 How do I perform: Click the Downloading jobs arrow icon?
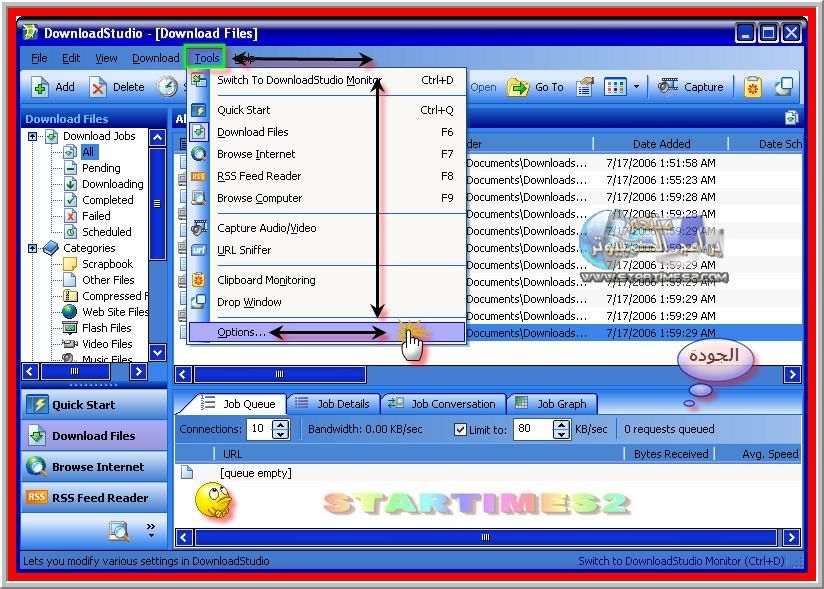[x=70, y=184]
